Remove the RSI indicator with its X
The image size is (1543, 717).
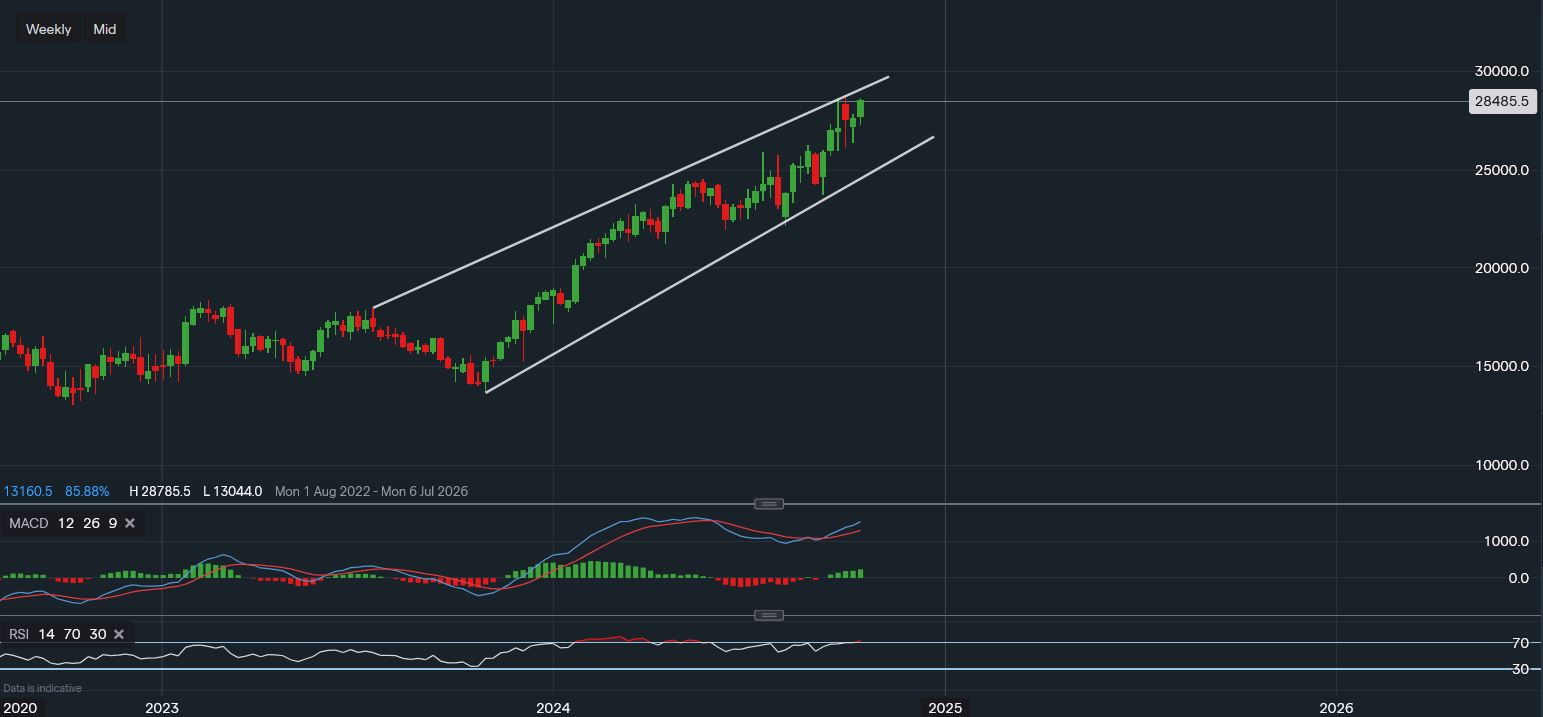pyautogui.click(x=119, y=634)
